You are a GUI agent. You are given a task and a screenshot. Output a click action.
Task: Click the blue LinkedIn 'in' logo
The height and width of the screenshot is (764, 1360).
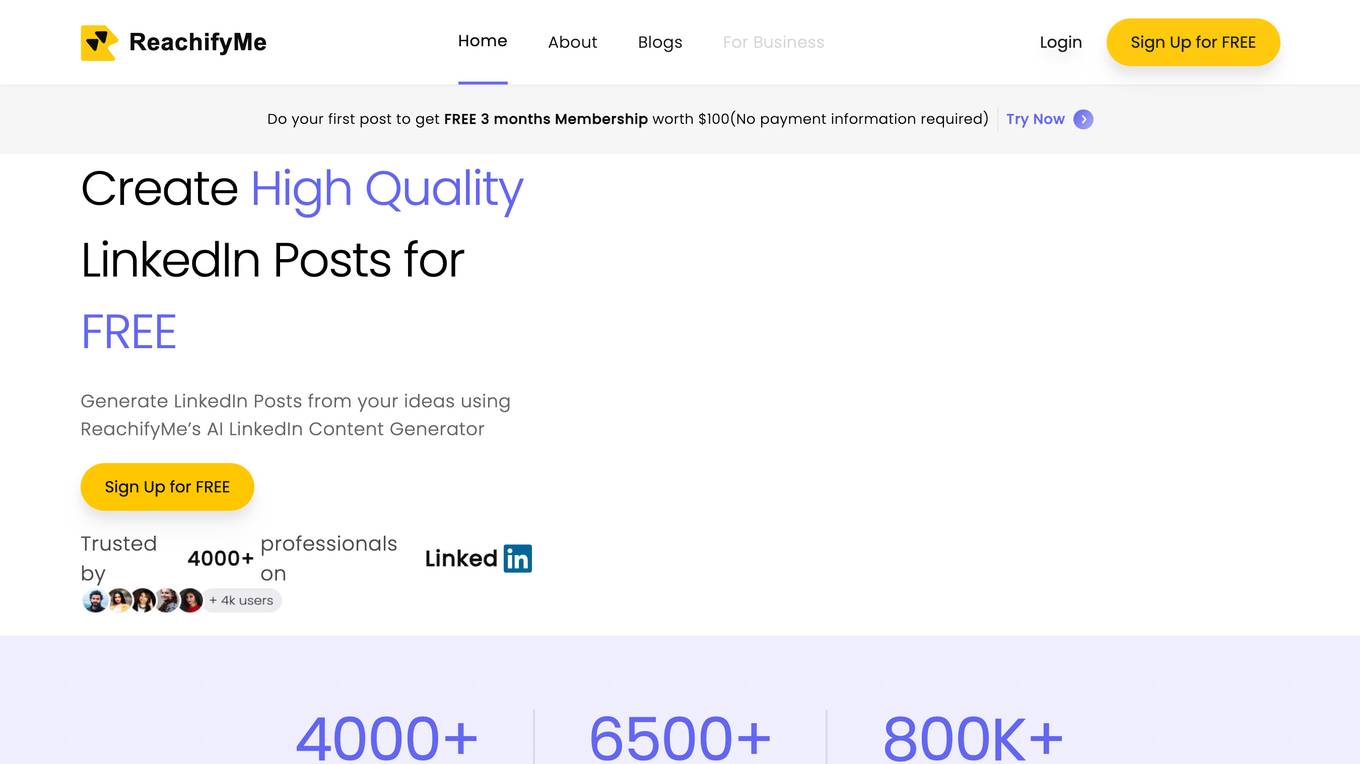517,558
